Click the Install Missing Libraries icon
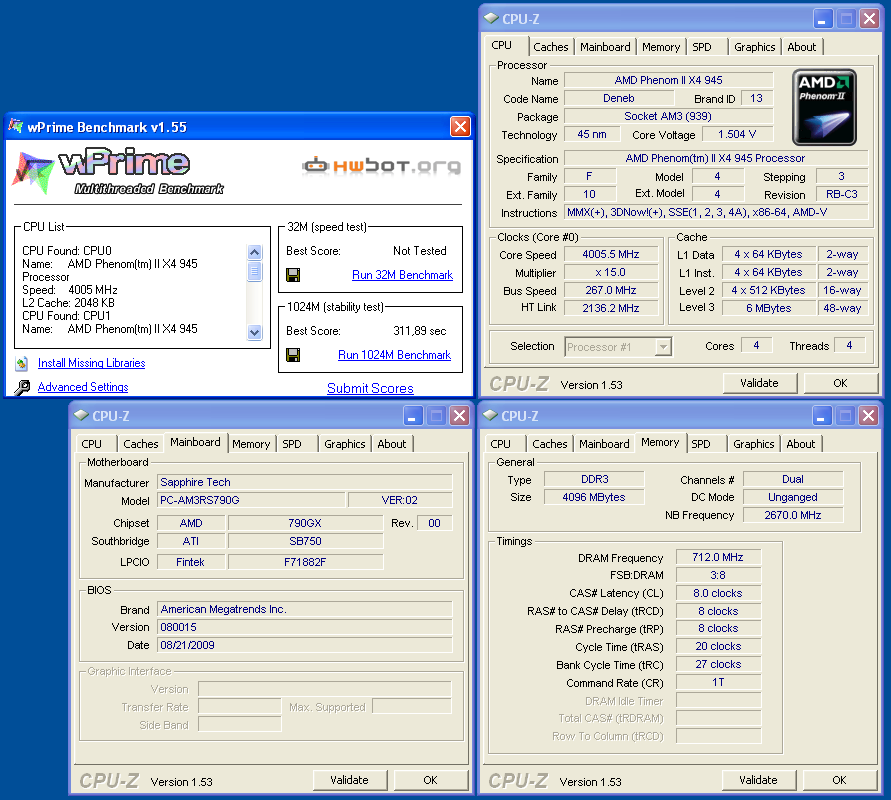The width and height of the screenshot is (891, 800). 22,363
